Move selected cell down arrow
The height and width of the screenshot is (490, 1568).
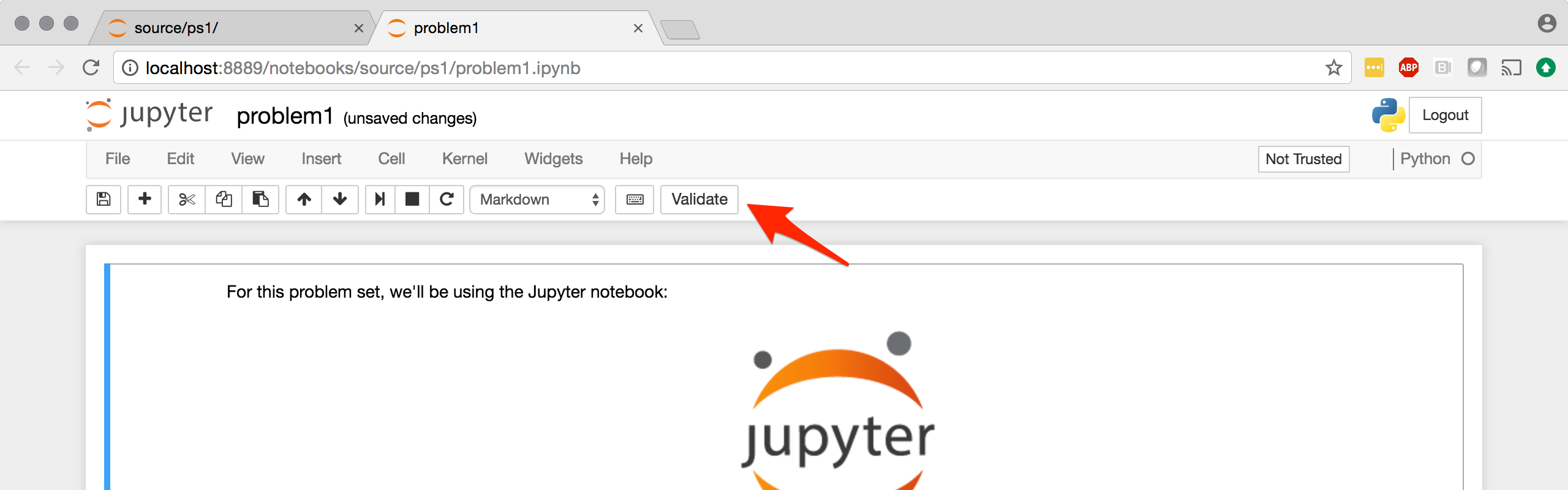tap(340, 199)
